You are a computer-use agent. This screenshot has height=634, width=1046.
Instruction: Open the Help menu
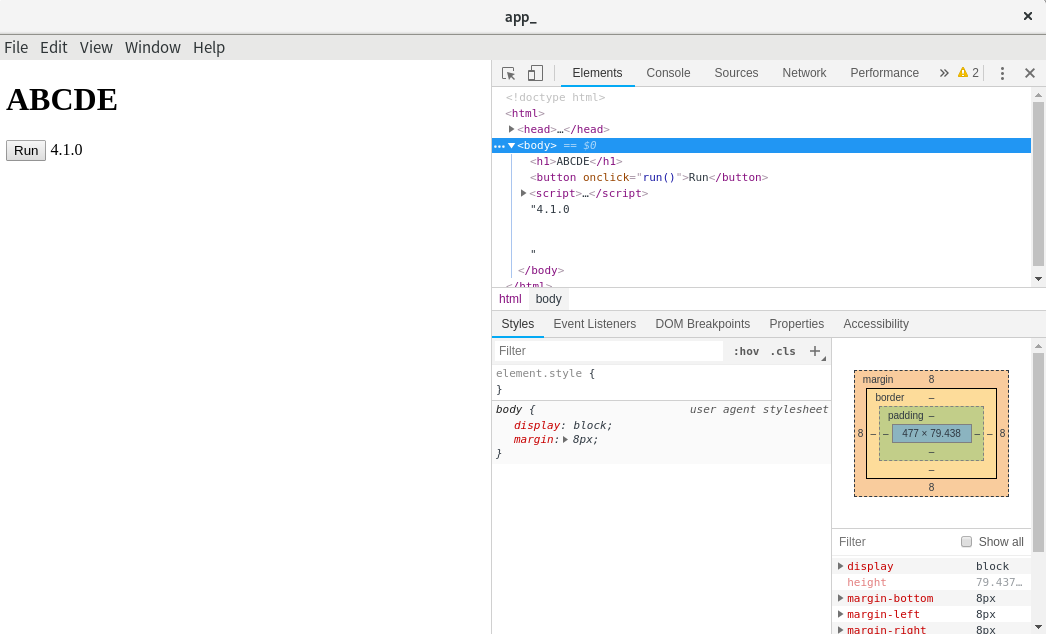tap(209, 47)
